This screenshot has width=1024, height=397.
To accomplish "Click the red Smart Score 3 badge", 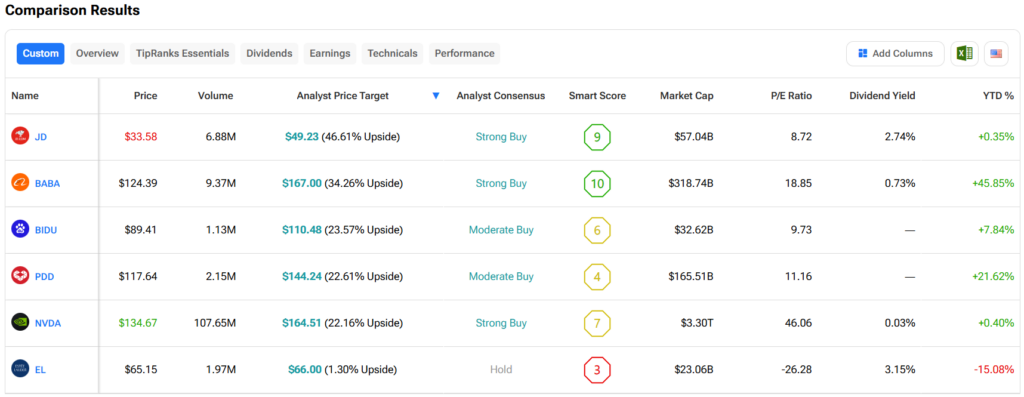I will [597, 370].
